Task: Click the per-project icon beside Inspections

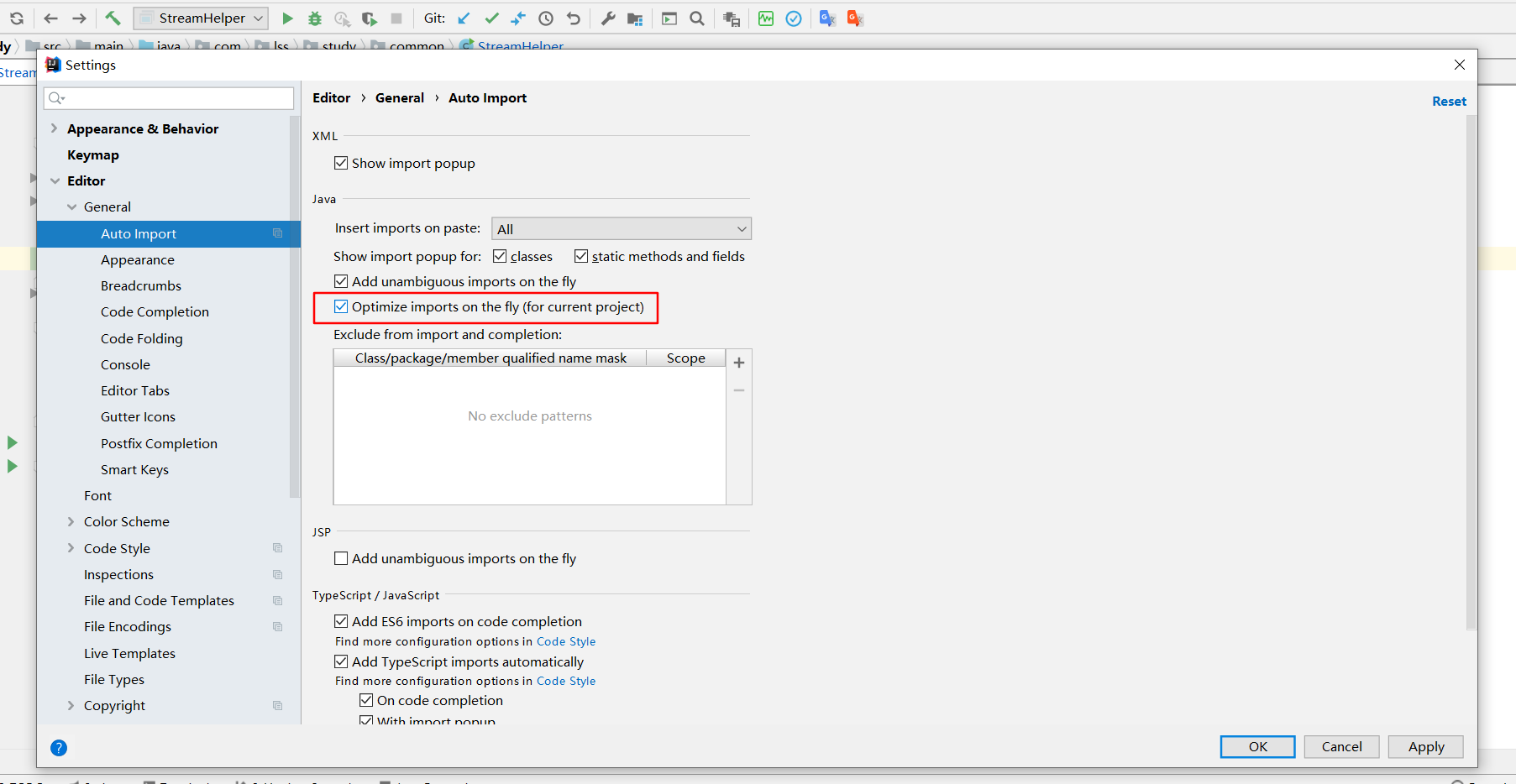Action: (x=277, y=575)
